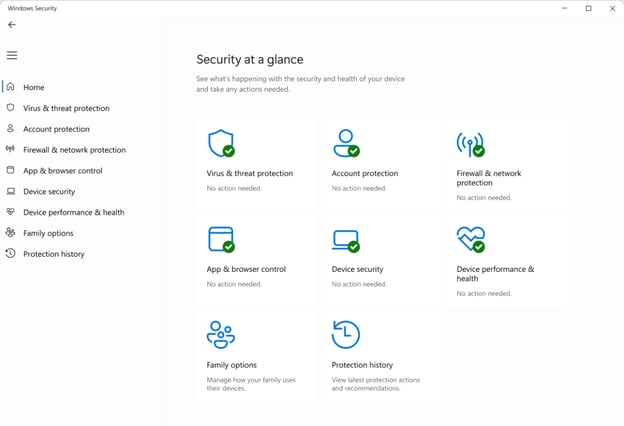
Task: Click the Protection history tile title
Action: pyautogui.click(x=362, y=365)
